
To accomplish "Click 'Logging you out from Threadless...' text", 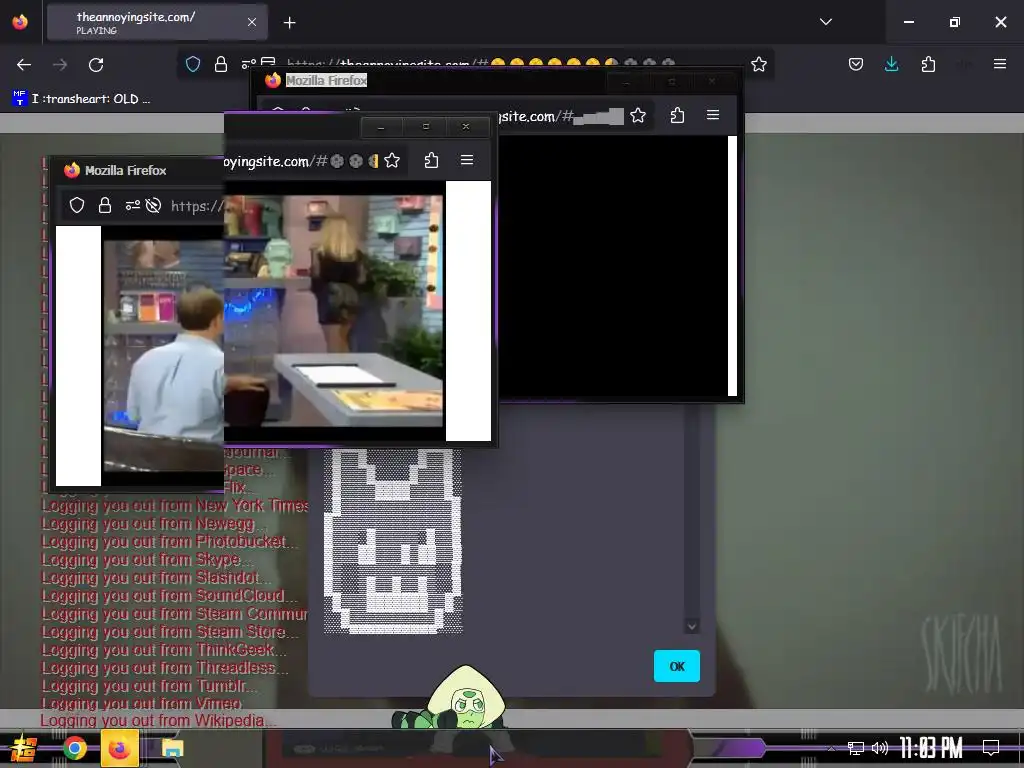I will [165, 668].
